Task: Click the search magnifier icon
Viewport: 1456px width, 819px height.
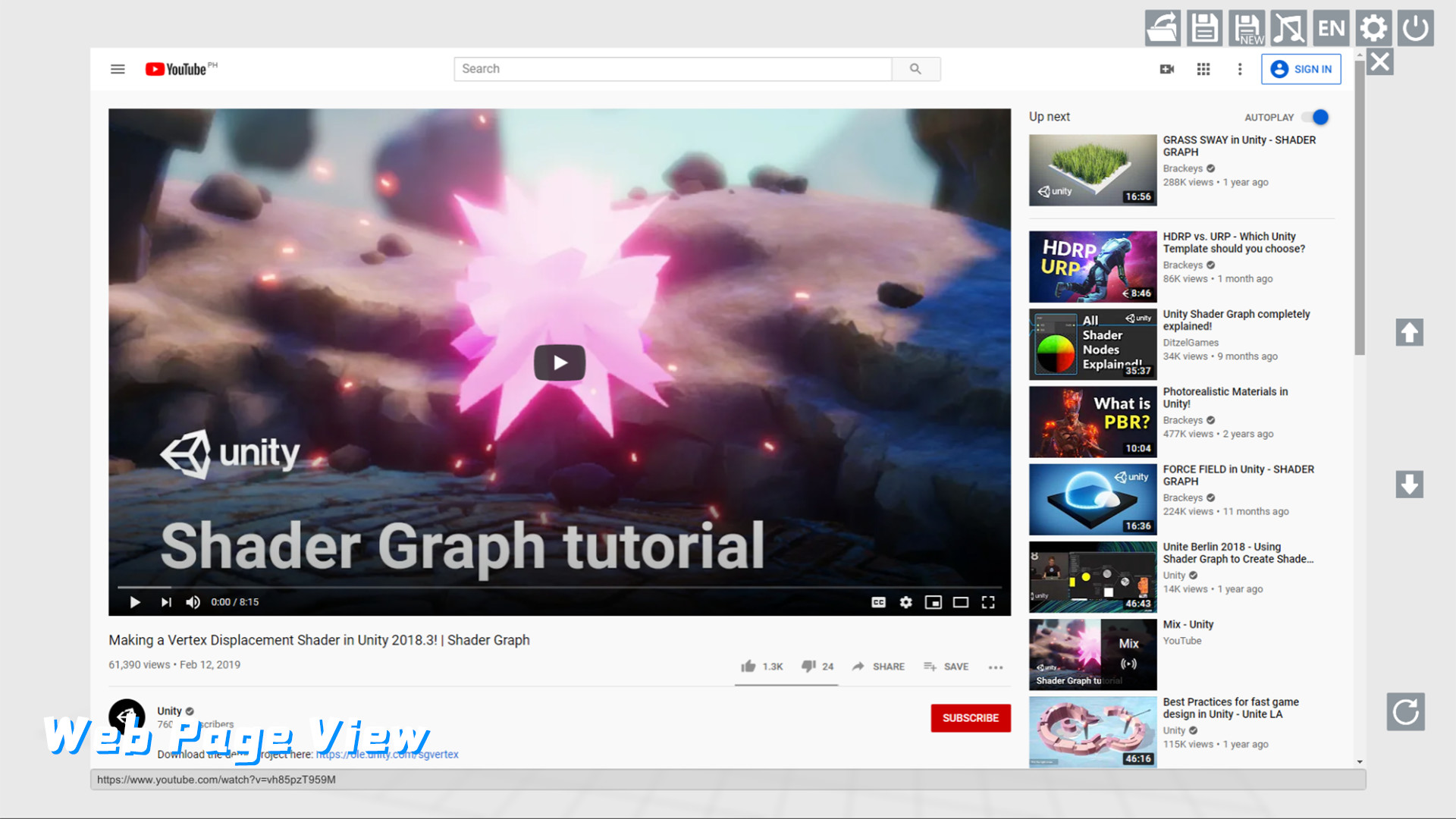Action: coord(915,68)
